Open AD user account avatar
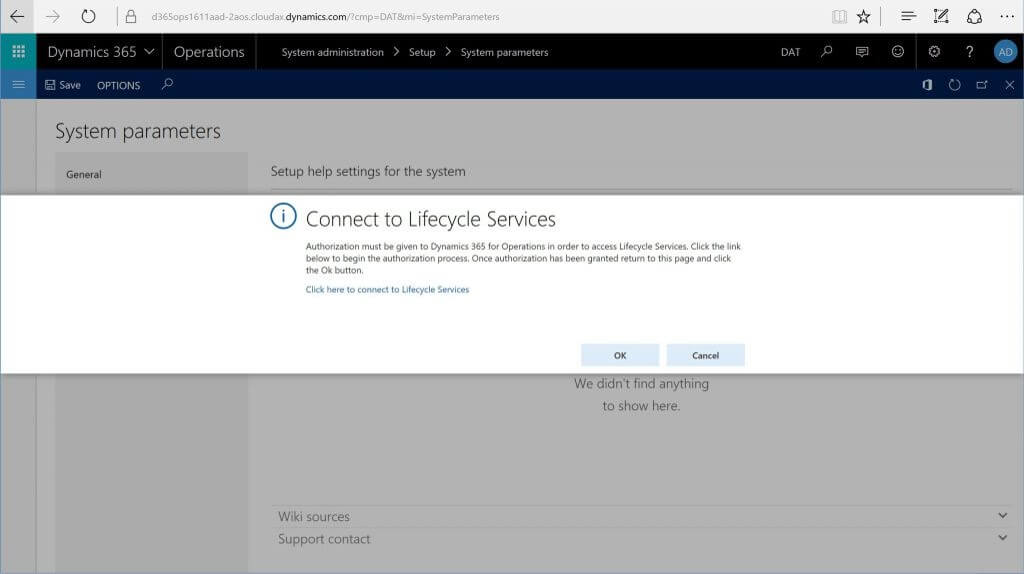 click(x=1005, y=52)
